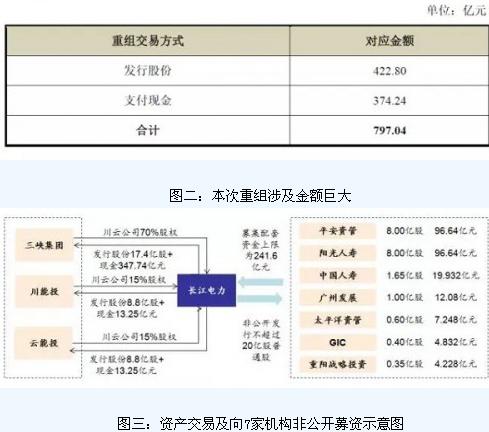The width and height of the screenshot is (489, 432).
Task: Click '96.64亿元' in the 平安资管 row
Action: (x=455, y=231)
